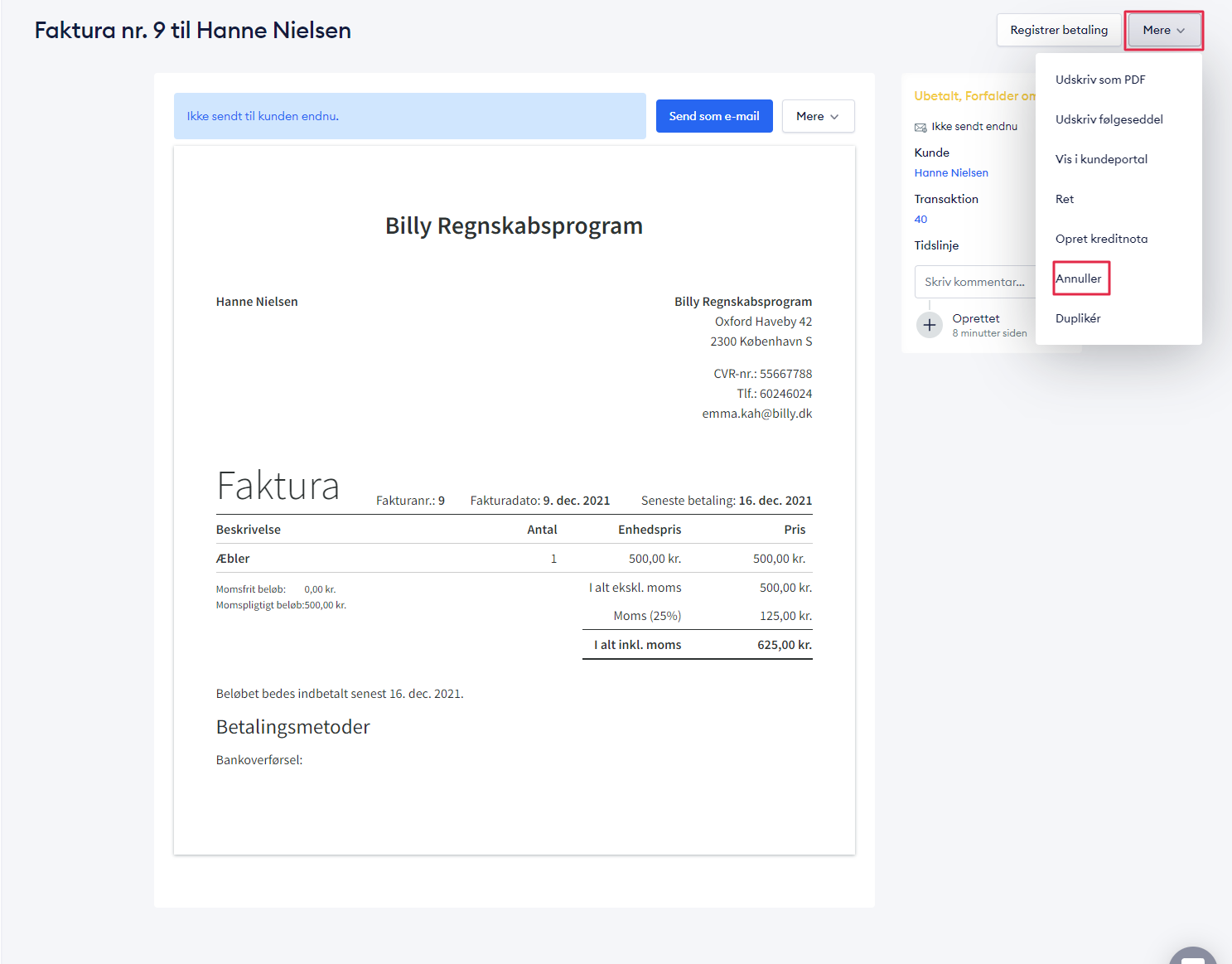The image size is (1232, 964).
Task: Click the Enhedspris column header
Action: click(x=650, y=530)
